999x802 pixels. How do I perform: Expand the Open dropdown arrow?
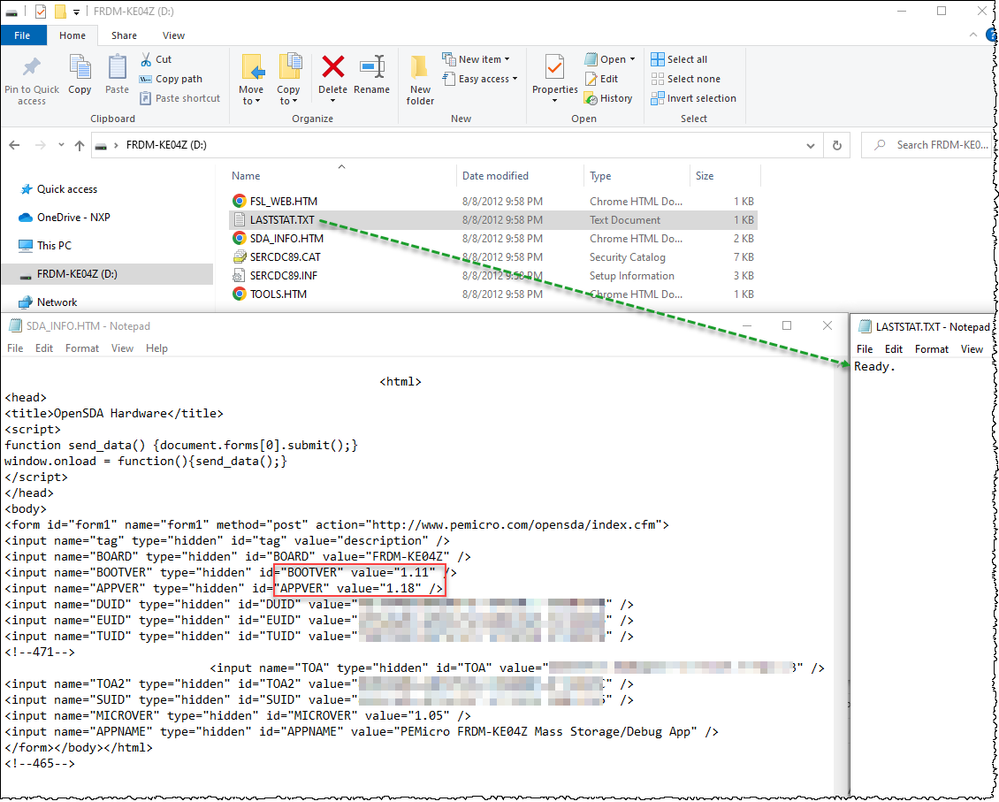(633, 59)
